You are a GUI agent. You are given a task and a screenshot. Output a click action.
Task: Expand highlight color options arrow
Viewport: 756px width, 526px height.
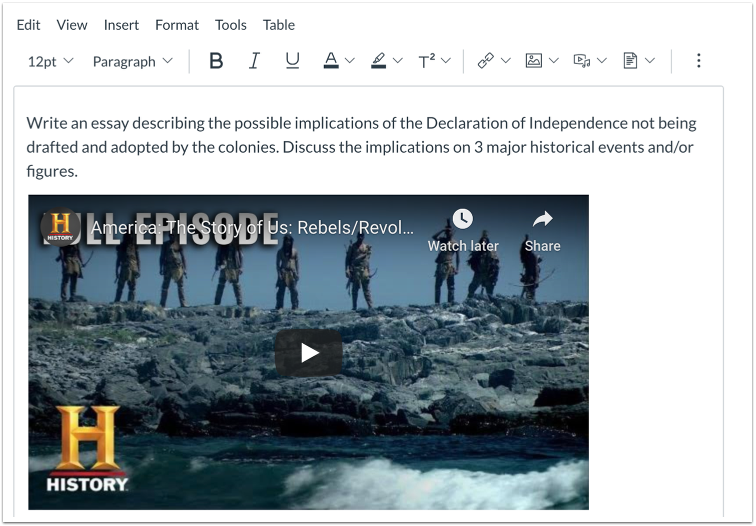pos(398,61)
